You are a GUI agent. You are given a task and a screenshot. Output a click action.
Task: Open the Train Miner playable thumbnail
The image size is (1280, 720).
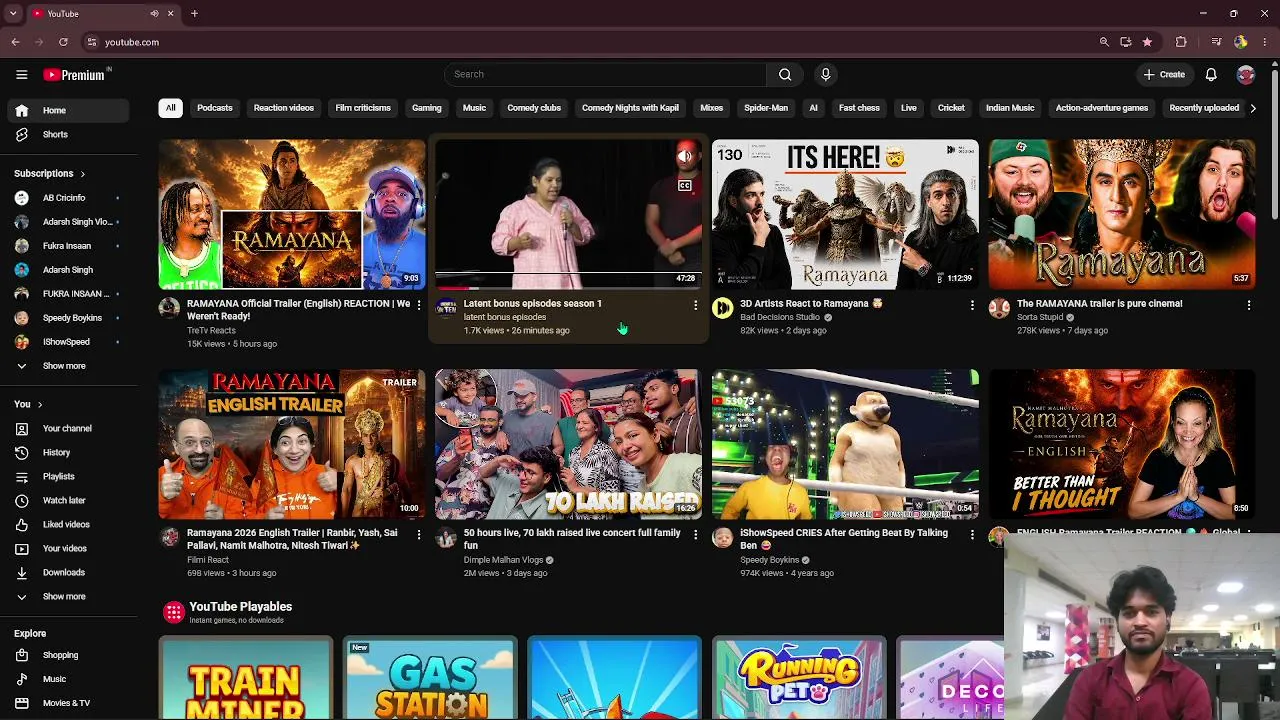coord(246,678)
